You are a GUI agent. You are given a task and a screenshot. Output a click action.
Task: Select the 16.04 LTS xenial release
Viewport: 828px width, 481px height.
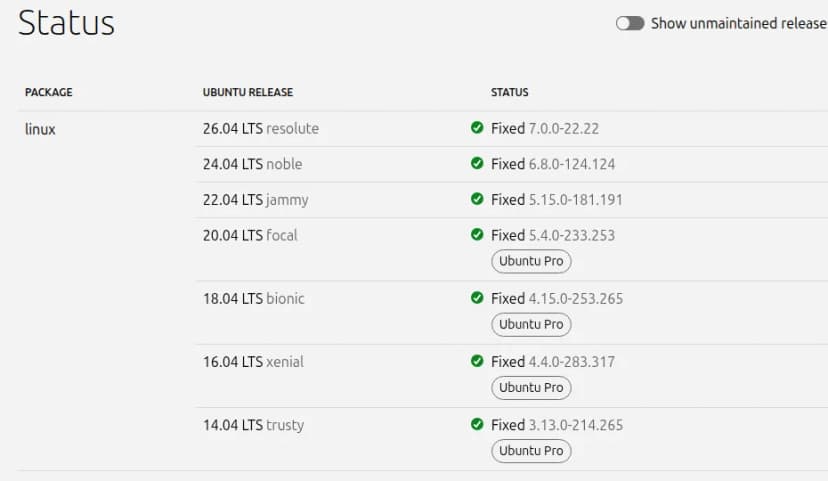pyautogui.click(x=253, y=362)
